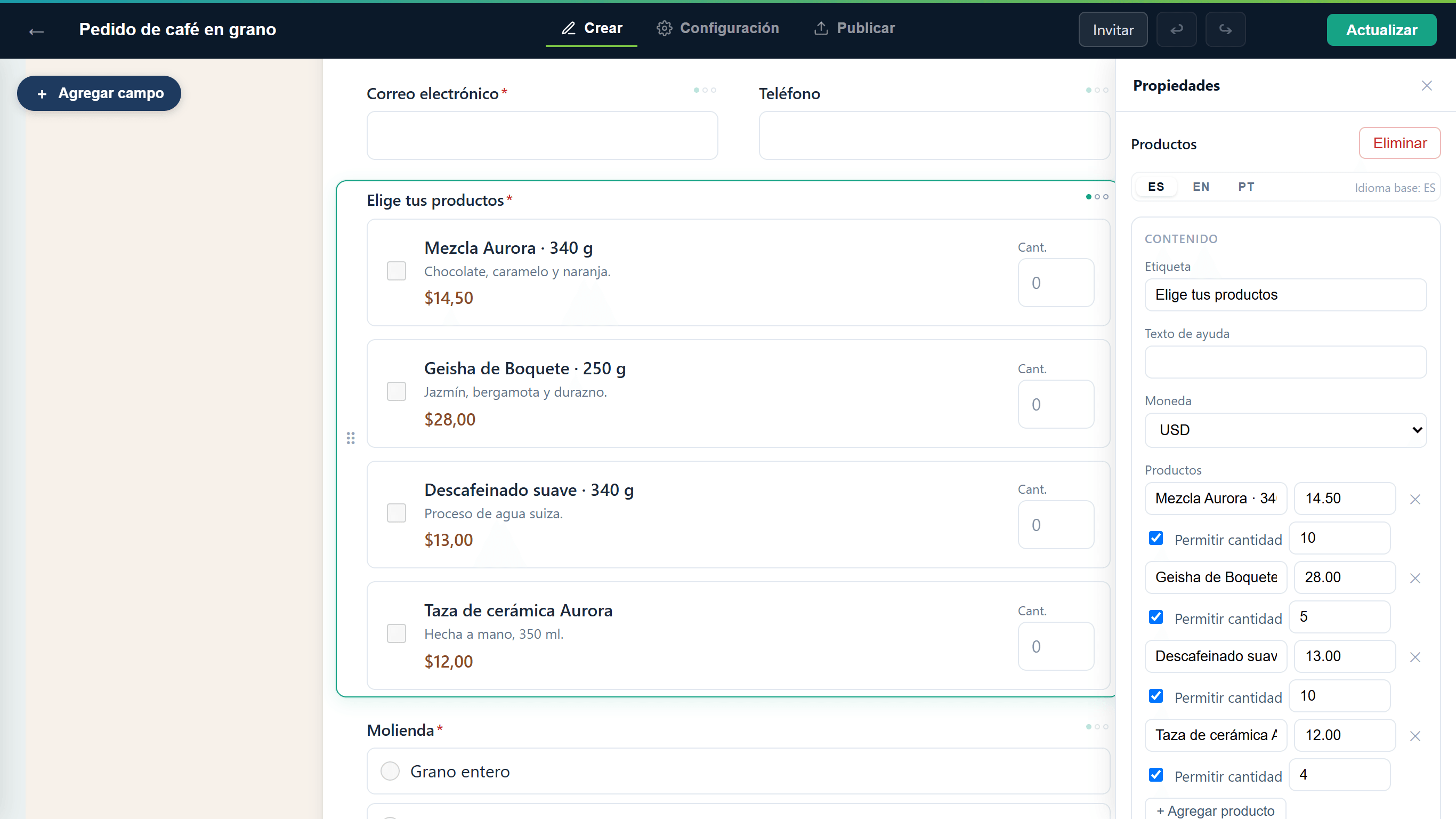Check the Geisha de Boquete product checkbox

[396, 391]
